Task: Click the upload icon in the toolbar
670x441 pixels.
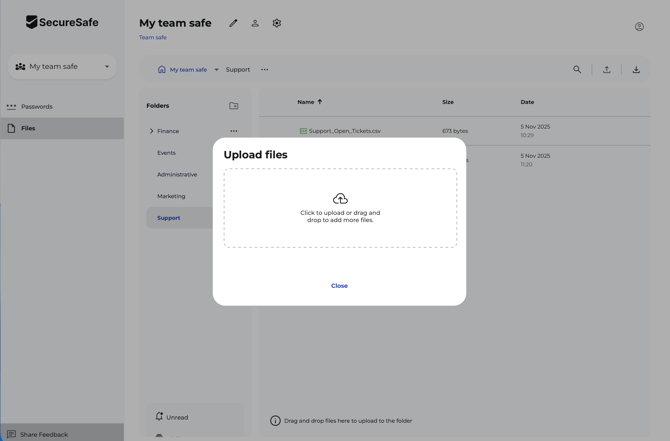Action: (x=606, y=70)
